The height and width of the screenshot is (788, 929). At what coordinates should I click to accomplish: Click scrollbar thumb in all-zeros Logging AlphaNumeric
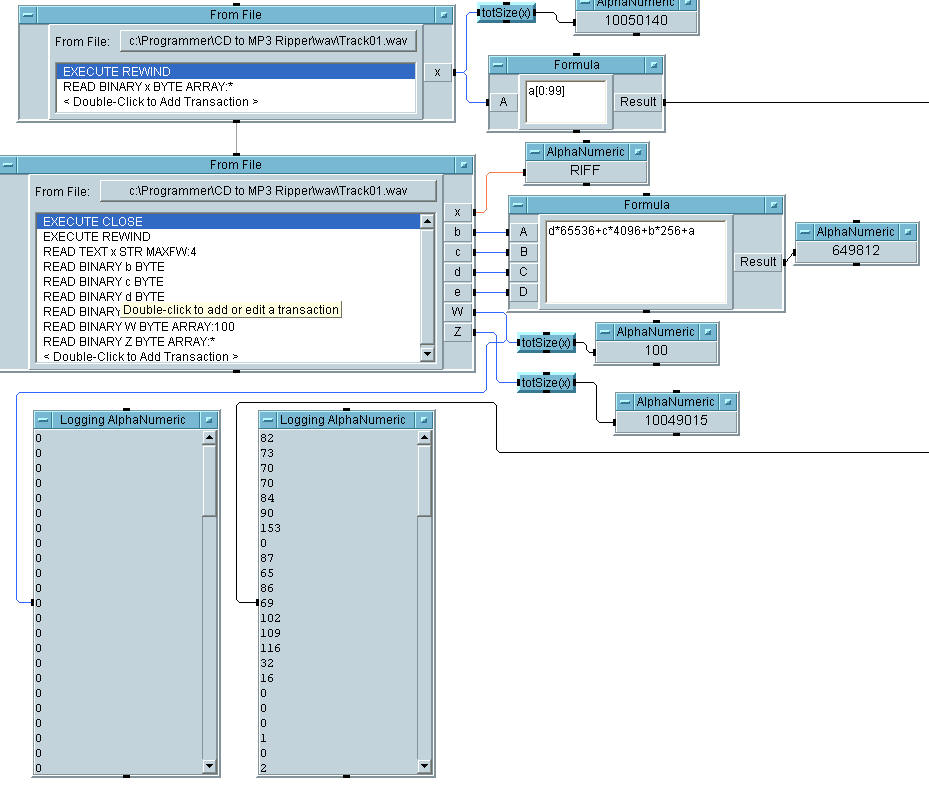click(209, 480)
